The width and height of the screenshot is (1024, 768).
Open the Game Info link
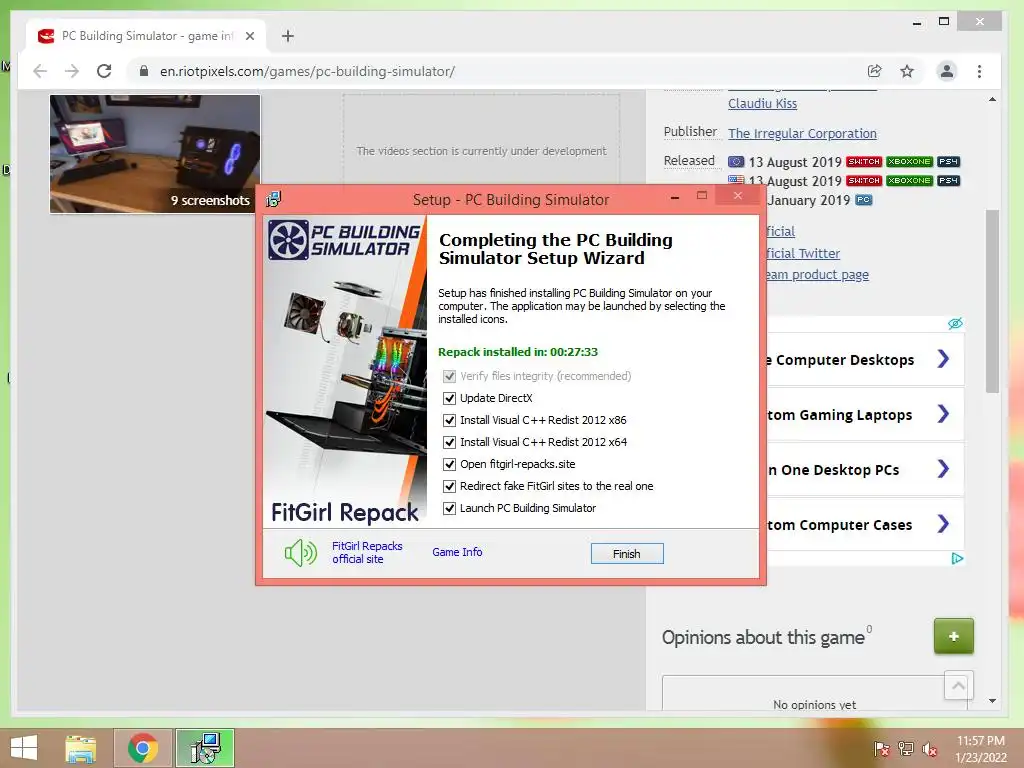tap(457, 552)
